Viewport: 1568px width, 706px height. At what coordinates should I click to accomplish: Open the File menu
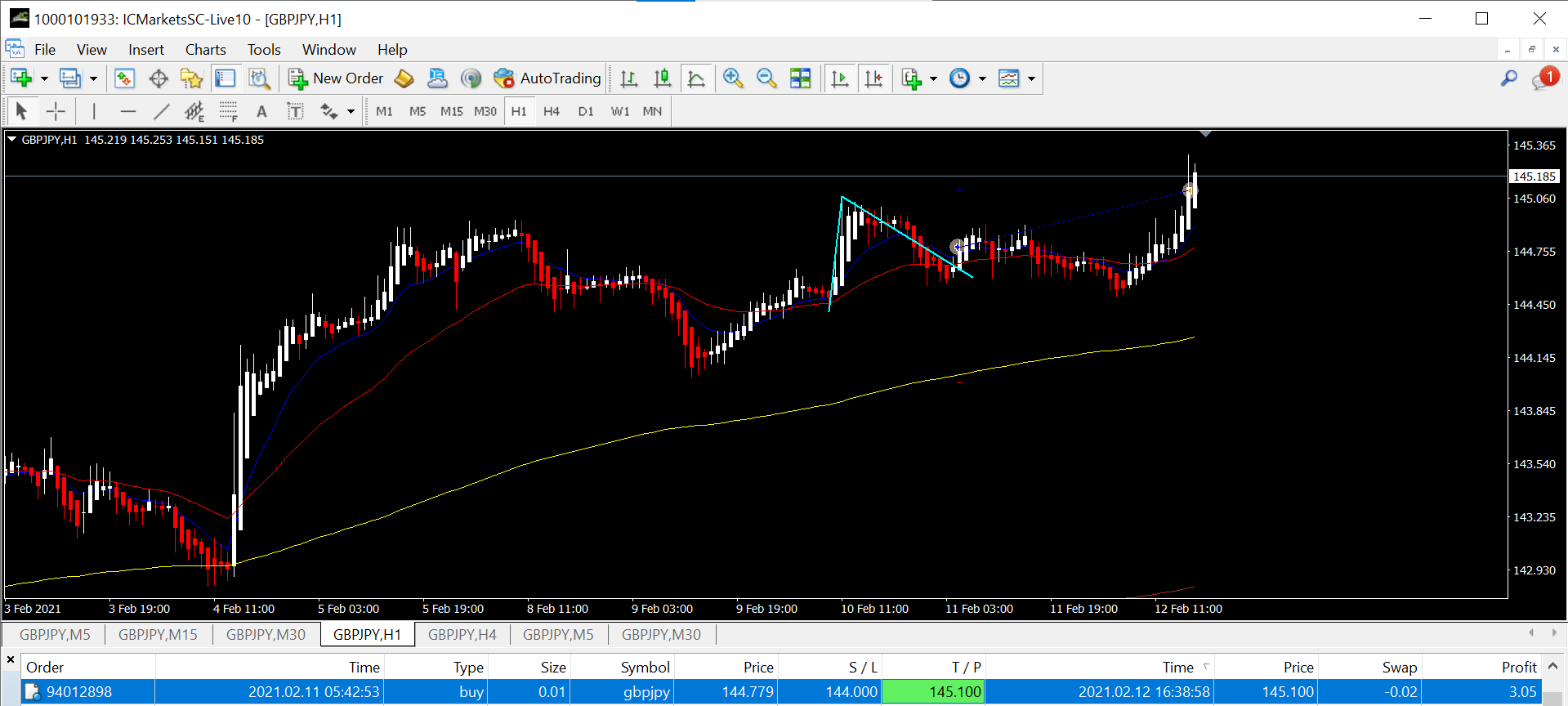tap(45, 50)
